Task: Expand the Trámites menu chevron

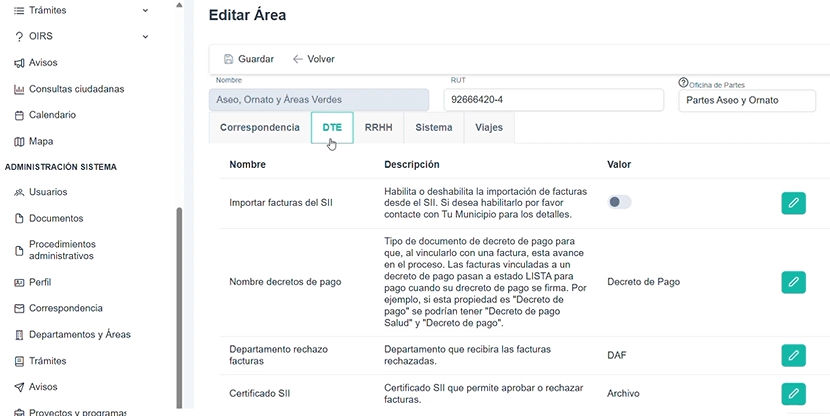Action: tap(146, 10)
